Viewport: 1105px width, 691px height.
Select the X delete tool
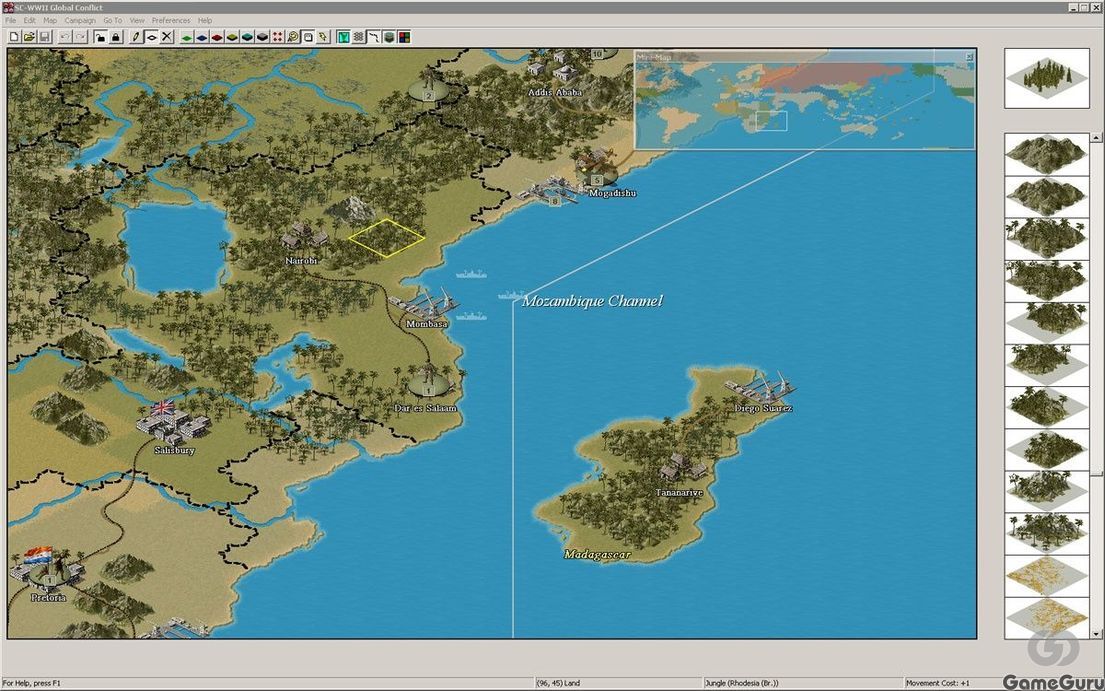167,37
